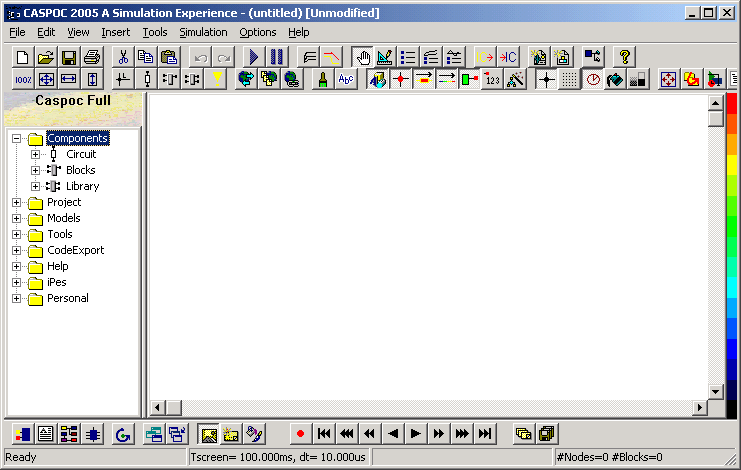Expand the Circuit tree node
Viewport: 741px width, 470px height.
pyautogui.click(x=35, y=154)
